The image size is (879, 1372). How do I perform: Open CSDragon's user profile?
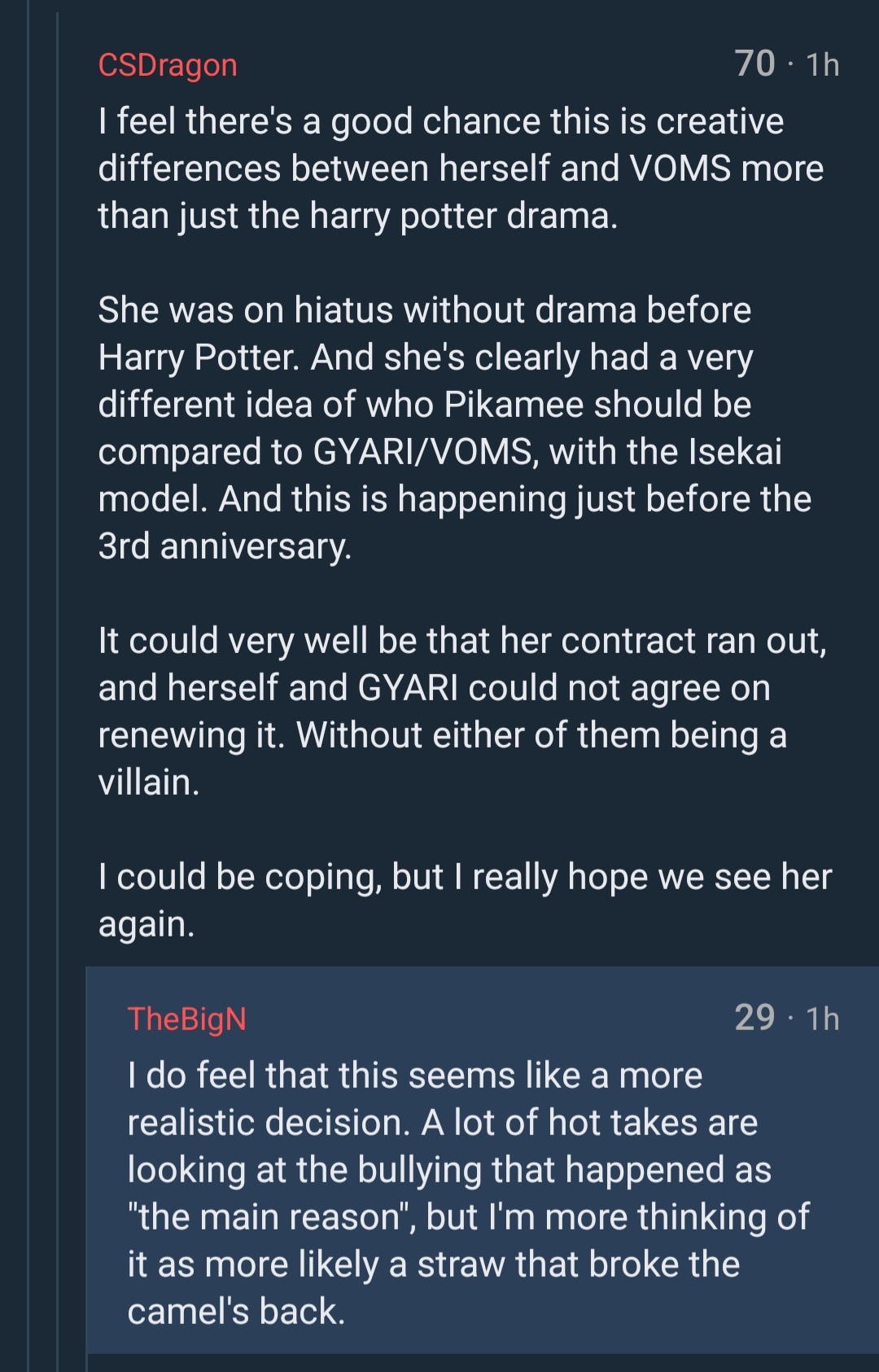[168, 65]
